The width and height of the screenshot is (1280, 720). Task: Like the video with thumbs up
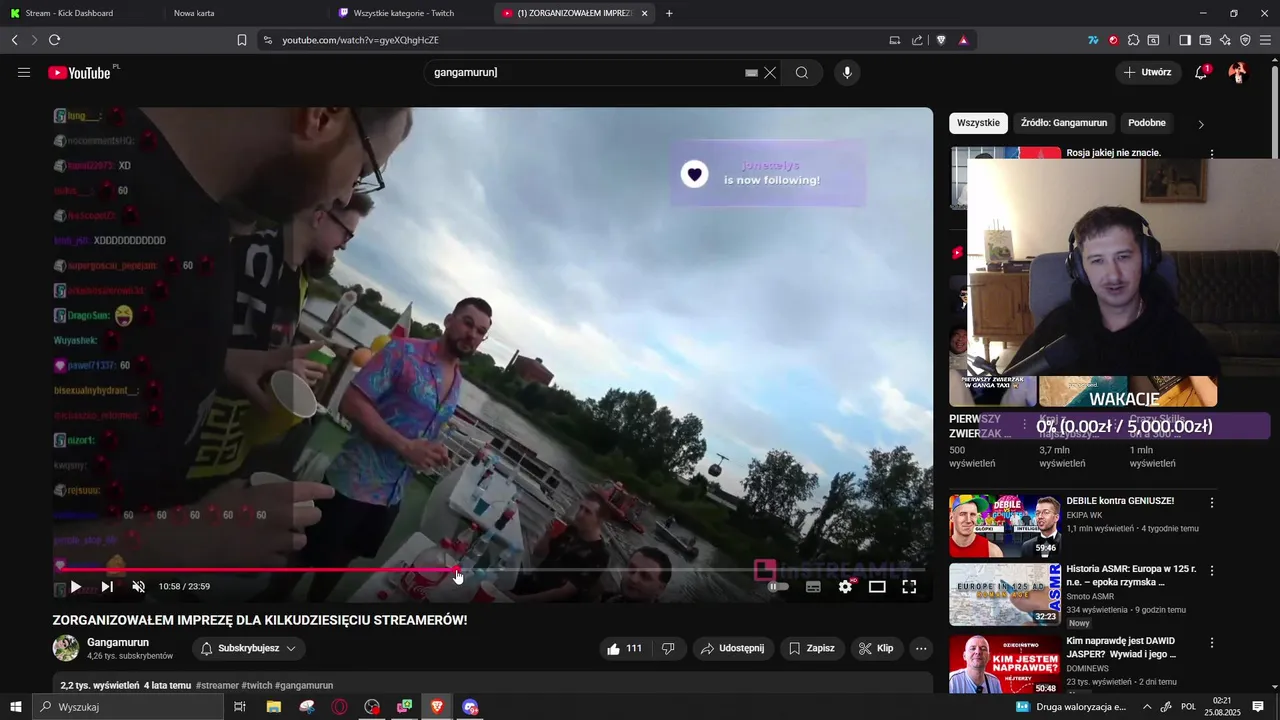pos(624,648)
